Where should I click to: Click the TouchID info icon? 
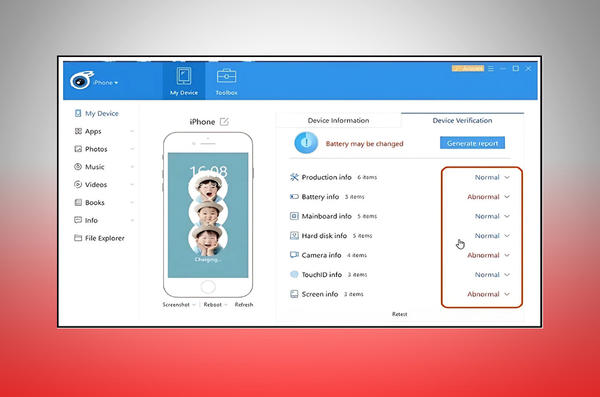pos(294,274)
